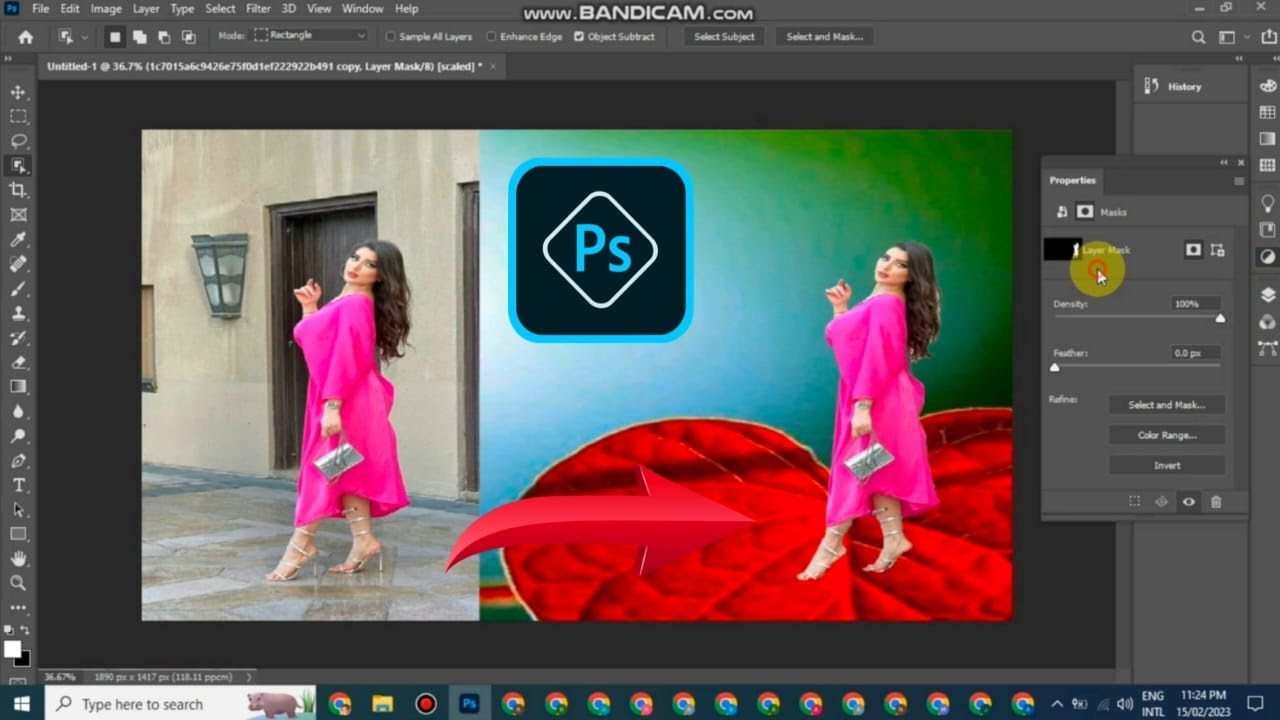Image resolution: width=1280 pixels, height=720 pixels.
Task: Collapse the Properties panel with double arrows
Action: pos(1224,163)
